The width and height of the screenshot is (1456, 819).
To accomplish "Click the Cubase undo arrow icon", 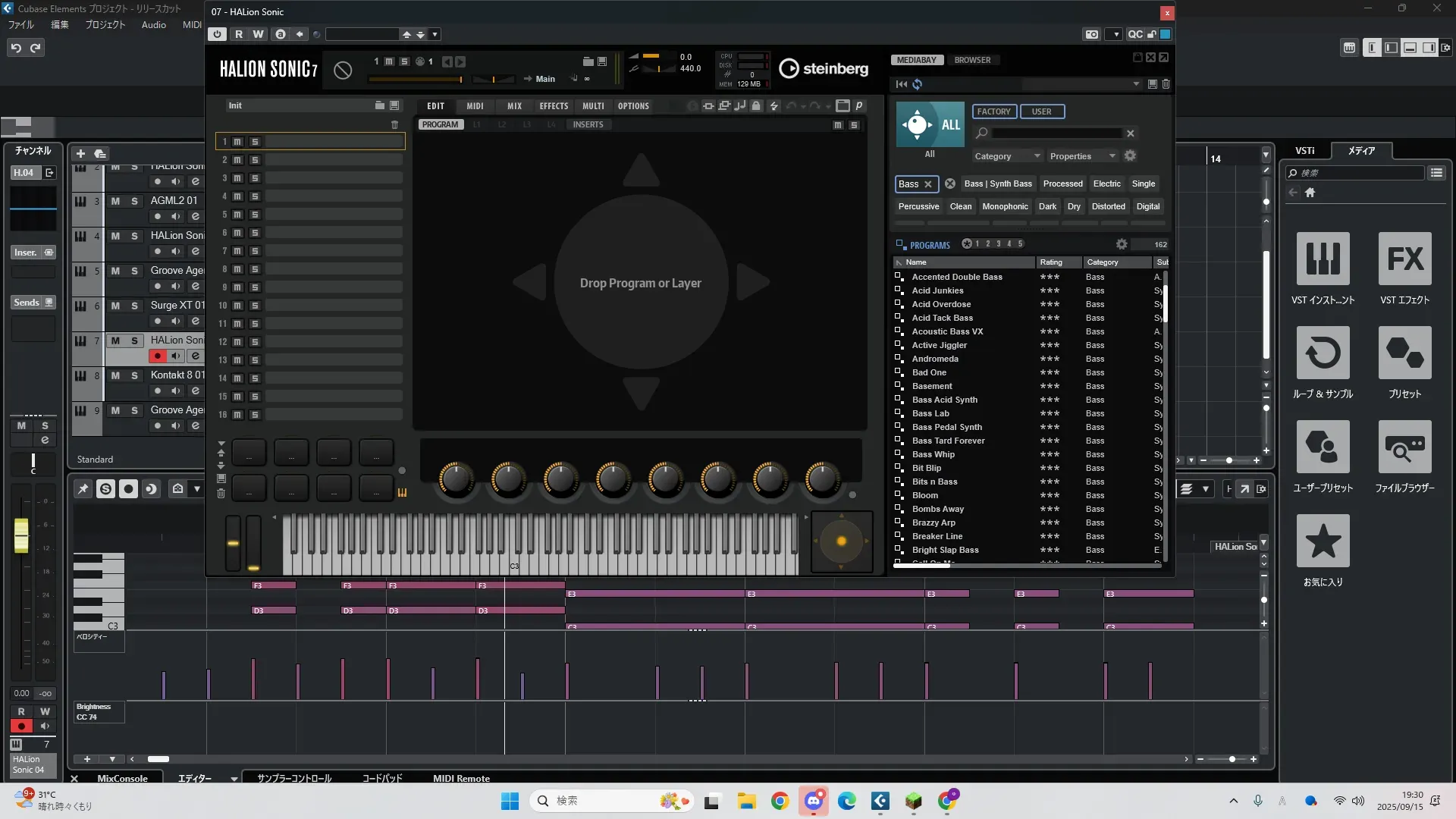I will tap(16, 48).
